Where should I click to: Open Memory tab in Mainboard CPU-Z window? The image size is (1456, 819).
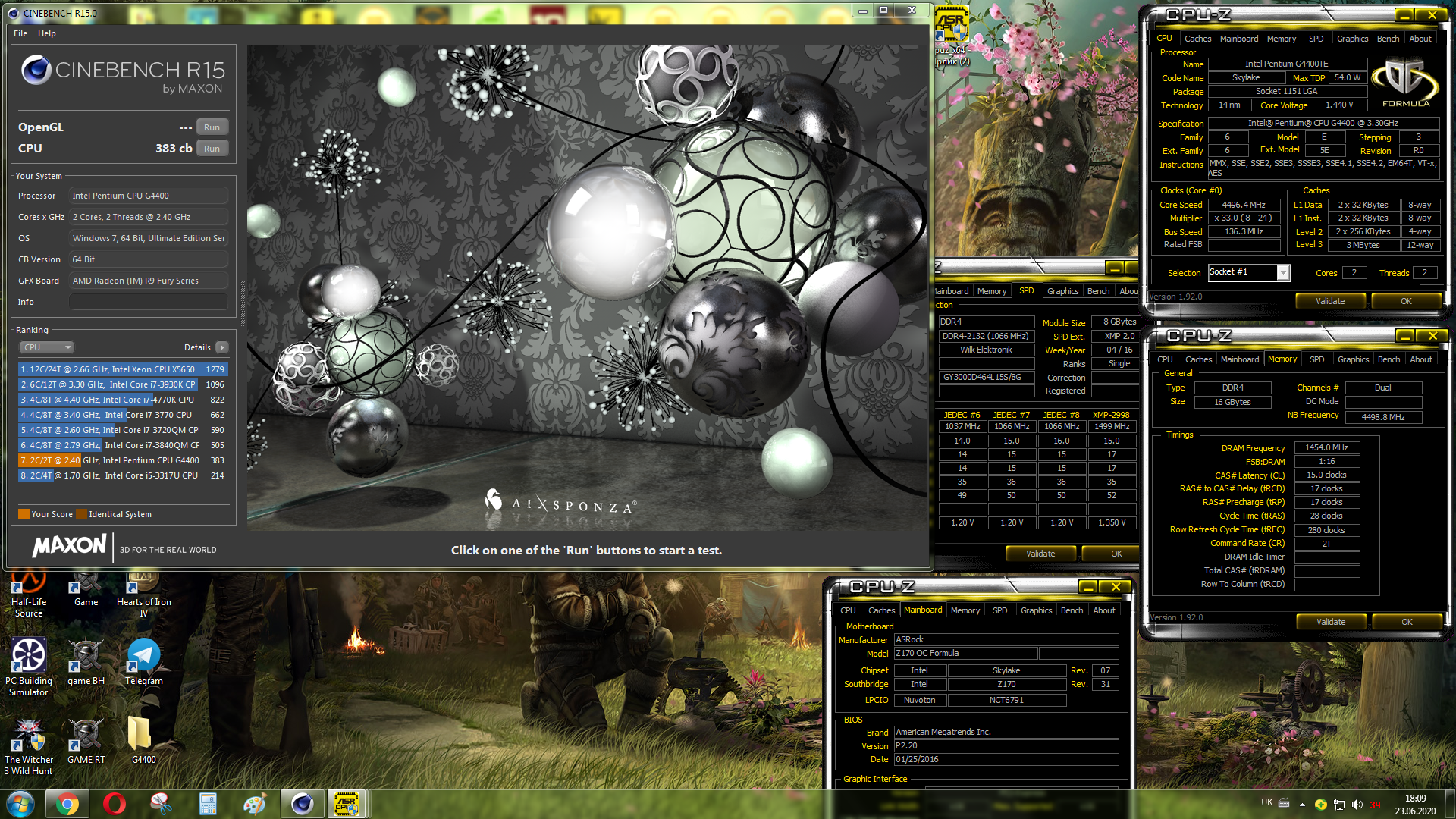tap(965, 610)
